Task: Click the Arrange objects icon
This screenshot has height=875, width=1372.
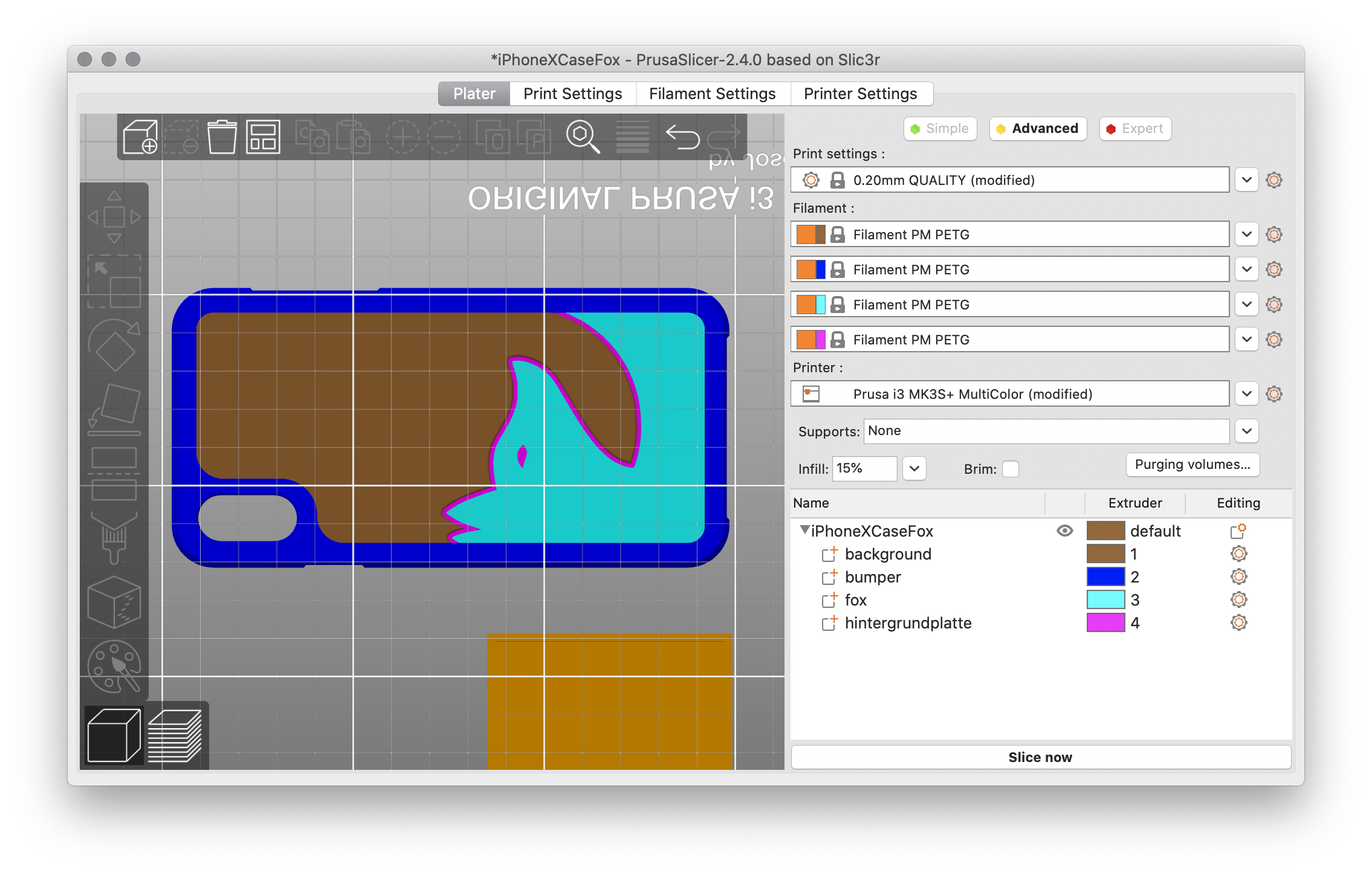Action: (x=263, y=137)
